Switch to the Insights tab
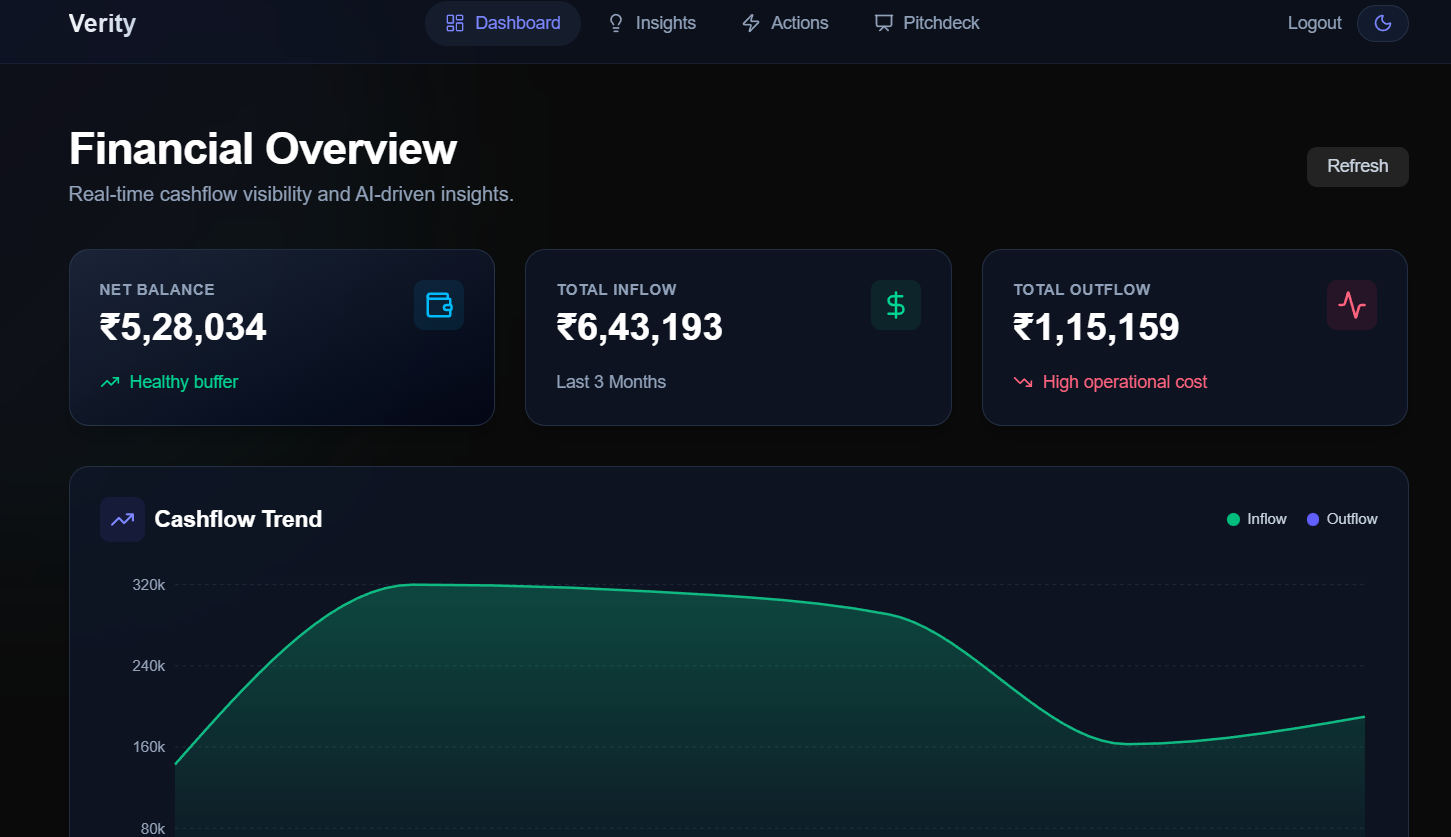 click(665, 23)
